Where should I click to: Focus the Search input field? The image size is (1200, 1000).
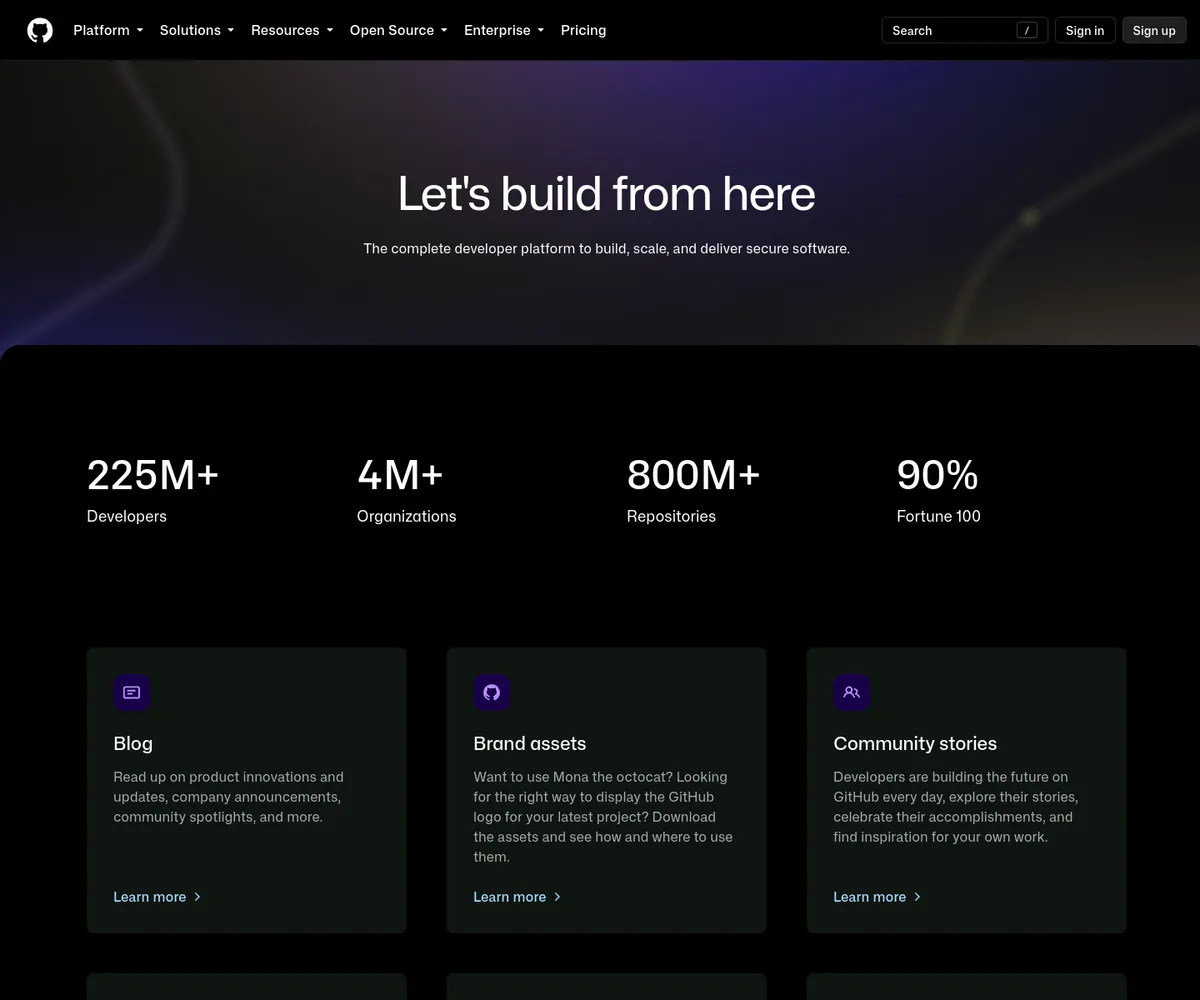click(x=964, y=30)
